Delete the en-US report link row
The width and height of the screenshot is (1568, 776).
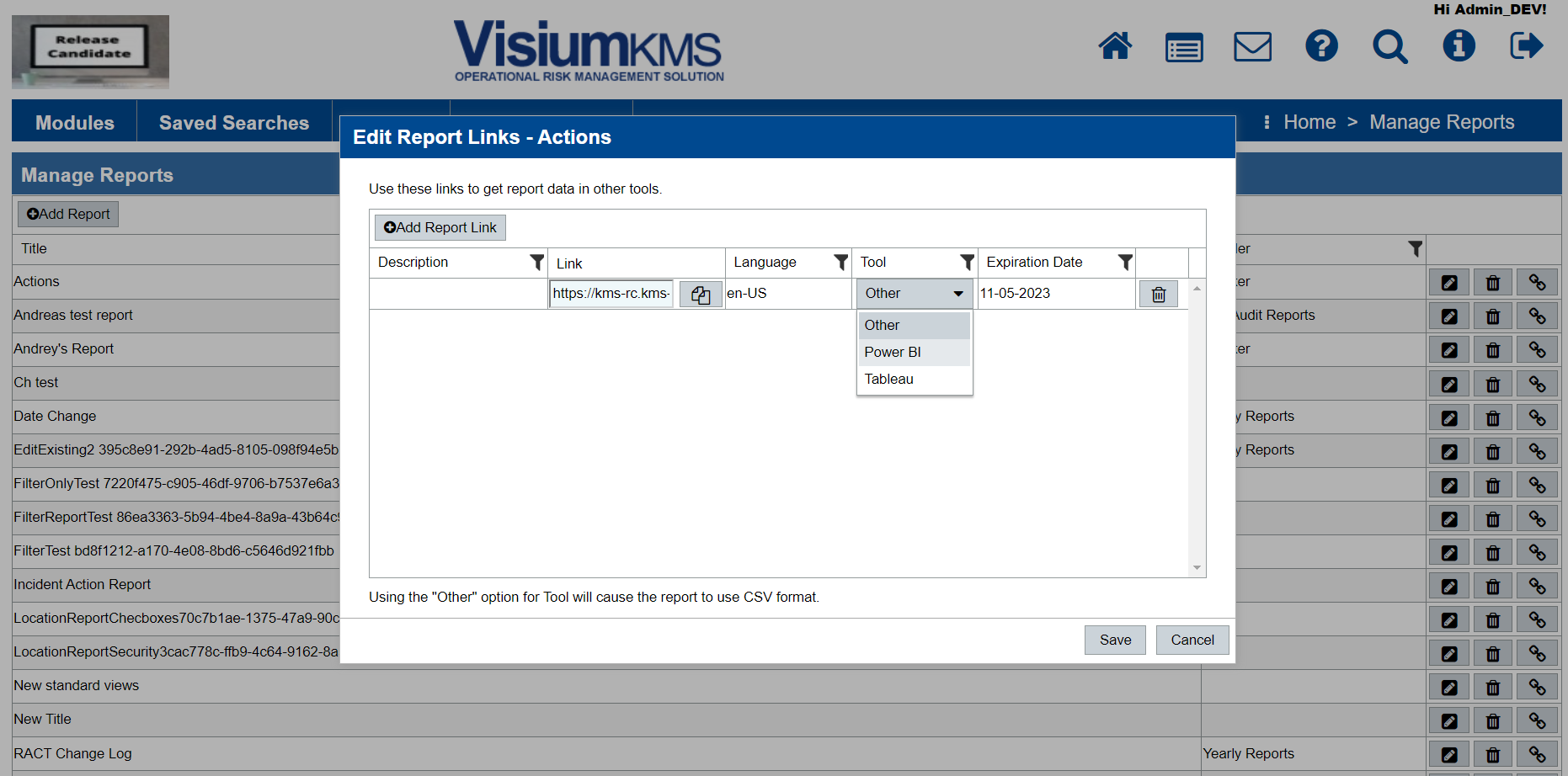click(x=1159, y=295)
